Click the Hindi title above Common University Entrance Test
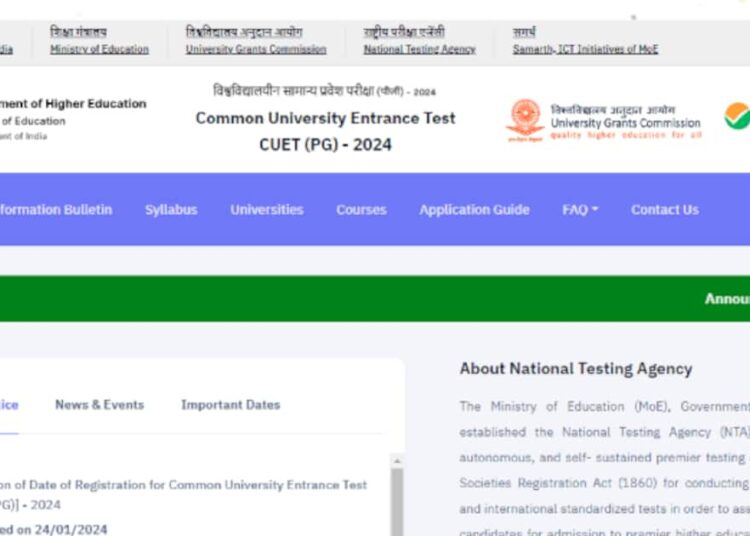Image resolution: width=750 pixels, height=536 pixels. point(324,90)
